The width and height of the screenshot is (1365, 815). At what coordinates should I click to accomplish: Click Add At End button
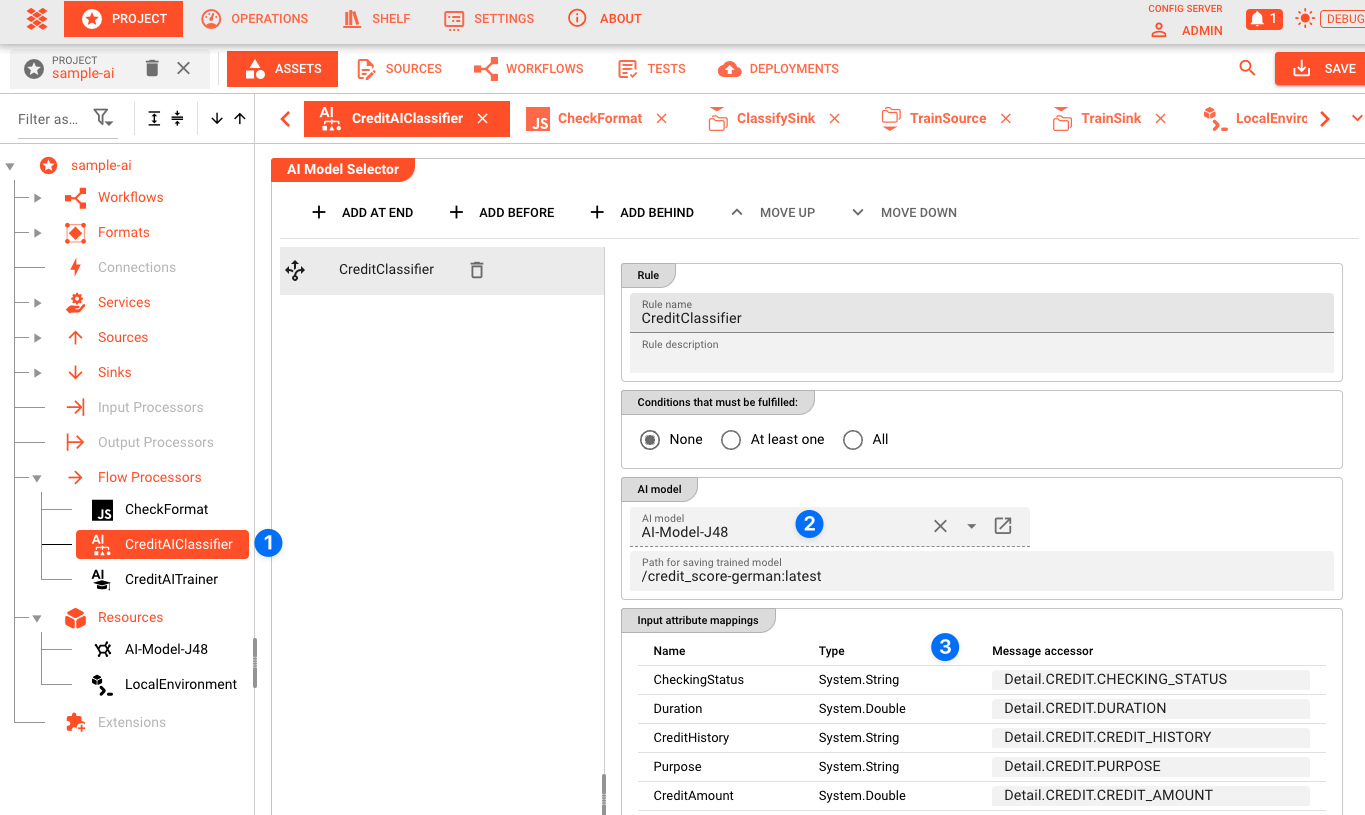[362, 212]
